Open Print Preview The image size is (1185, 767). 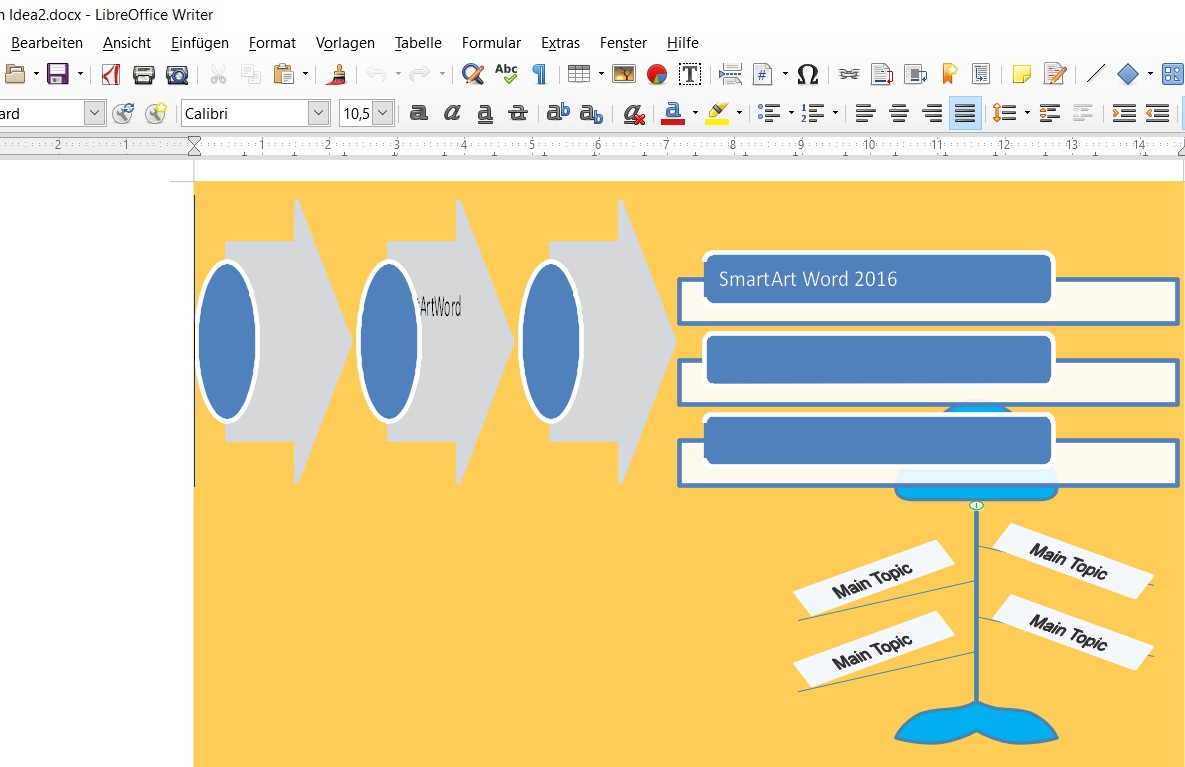click(177, 74)
